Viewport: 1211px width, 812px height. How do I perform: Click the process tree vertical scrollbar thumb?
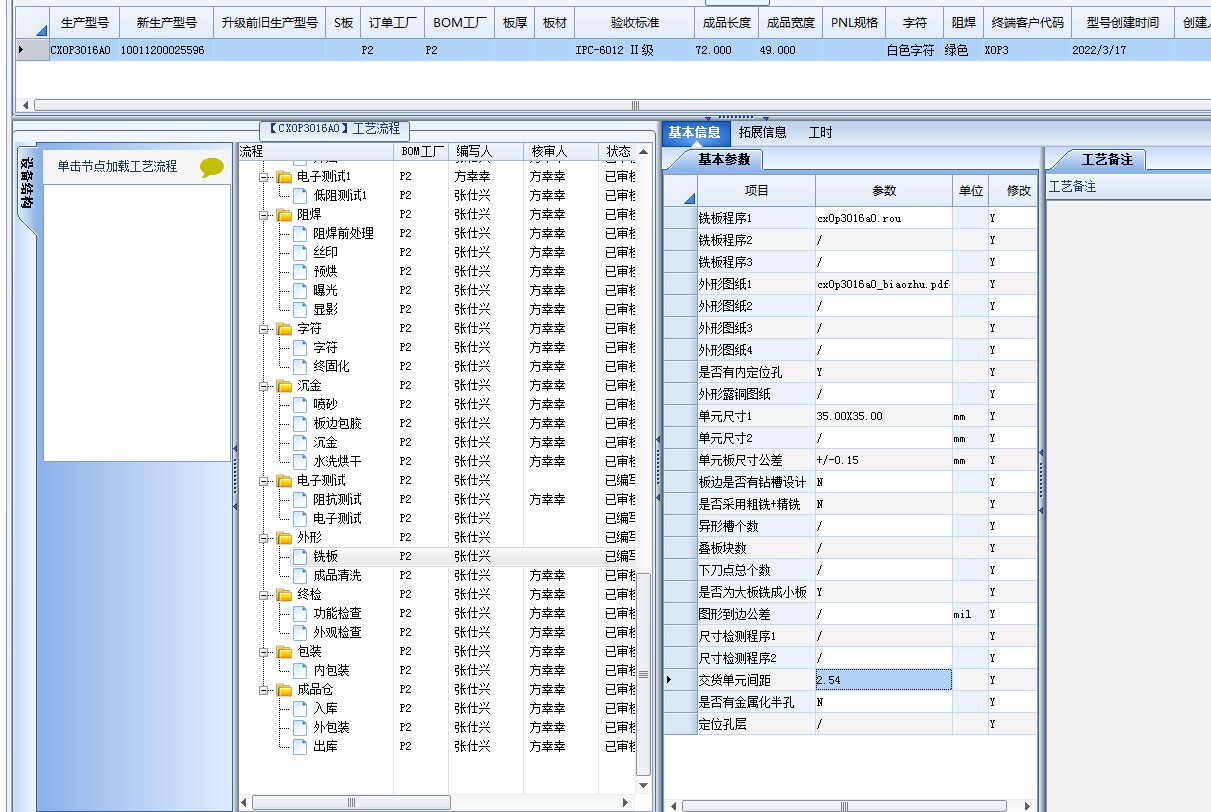[643, 675]
